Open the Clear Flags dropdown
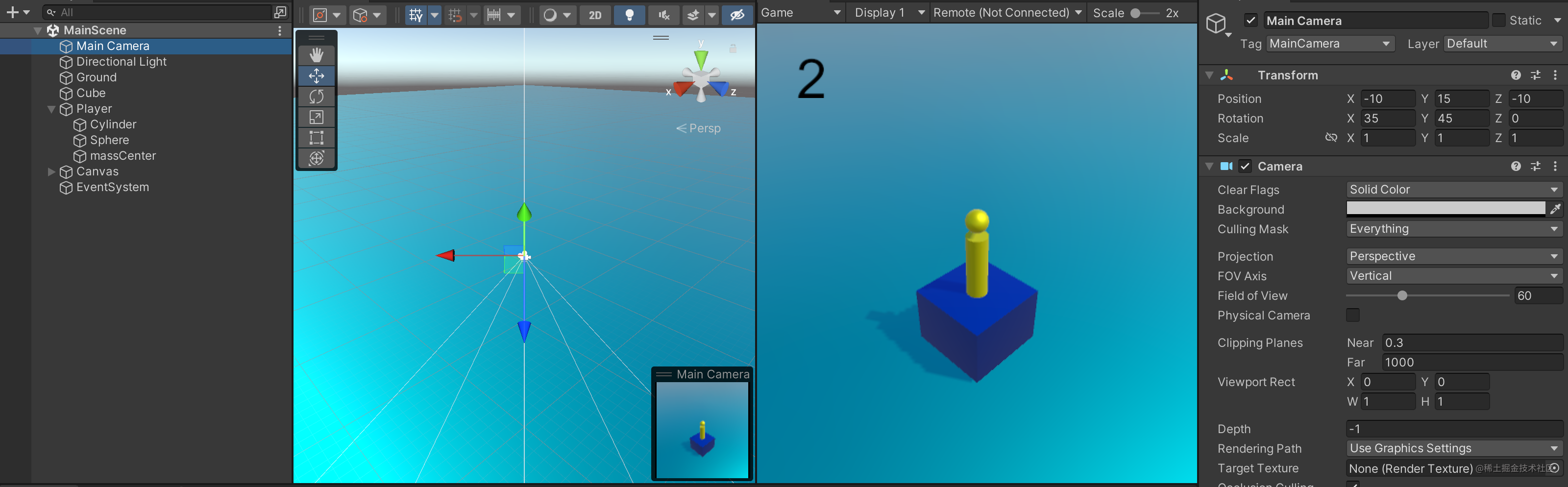Viewport: 1568px width, 487px height. click(x=1454, y=189)
